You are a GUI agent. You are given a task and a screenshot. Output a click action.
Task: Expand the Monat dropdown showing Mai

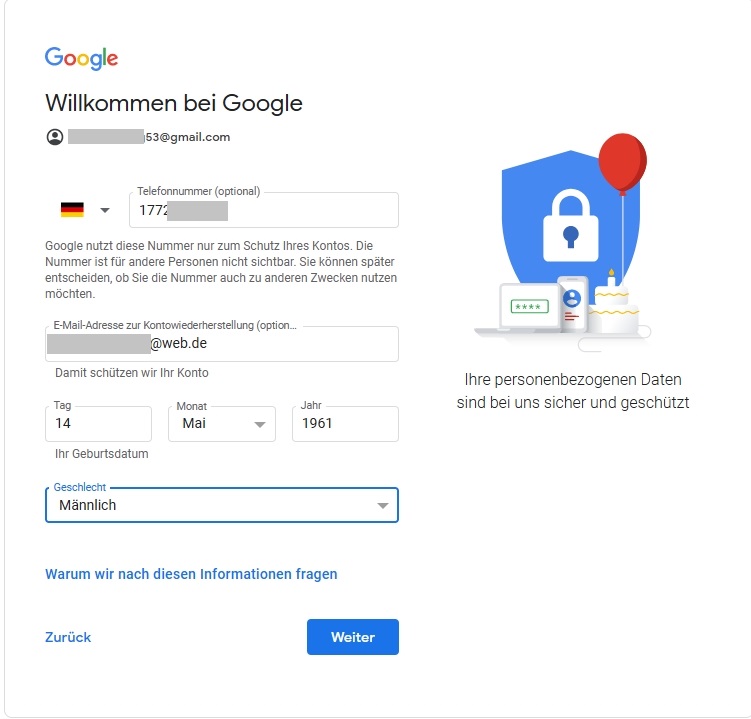(222, 424)
